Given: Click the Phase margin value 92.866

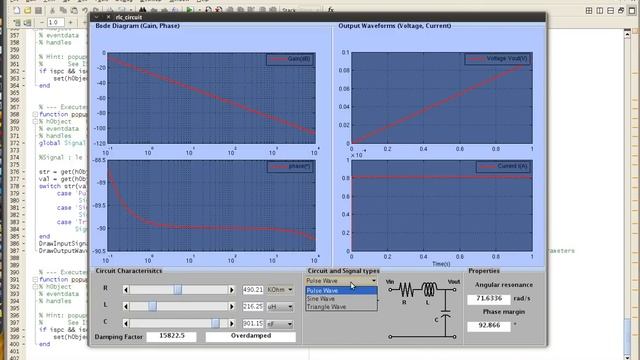Looking at the screenshot, I should click(489, 326).
